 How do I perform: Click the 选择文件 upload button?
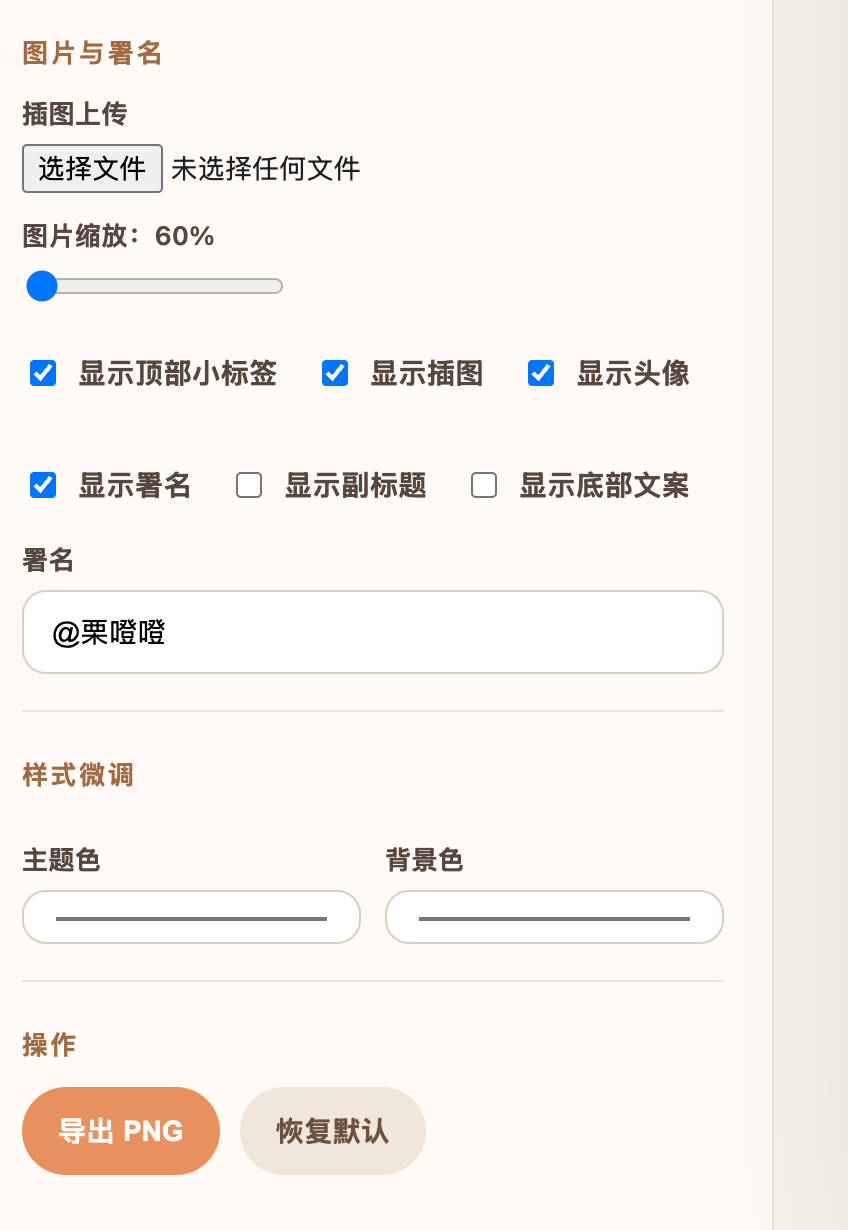click(92, 169)
